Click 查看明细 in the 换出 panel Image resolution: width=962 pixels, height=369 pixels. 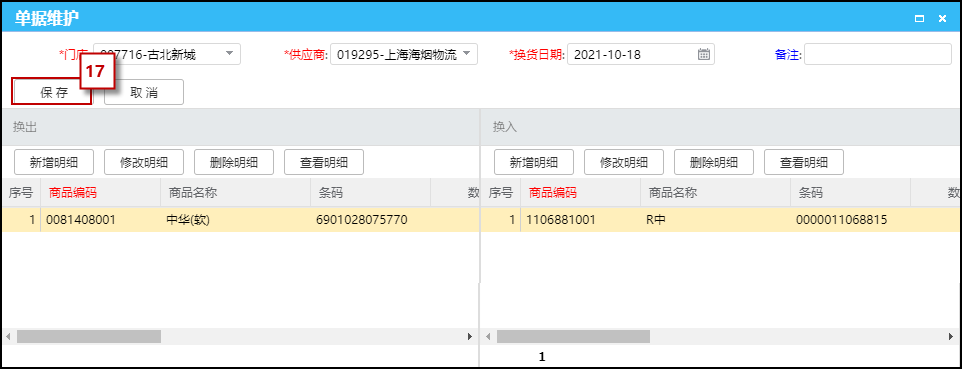click(324, 162)
